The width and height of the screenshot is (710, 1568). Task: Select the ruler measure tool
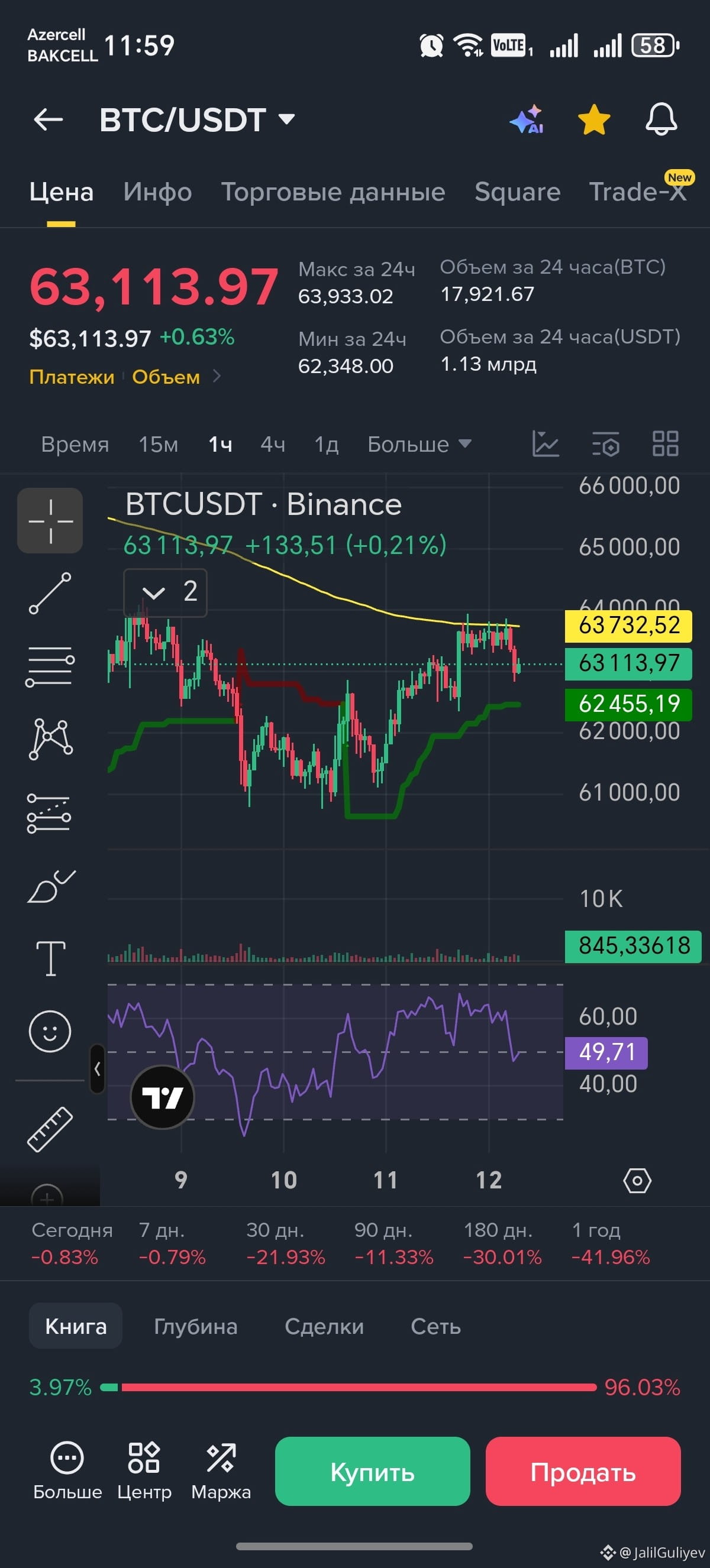coord(50,1130)
